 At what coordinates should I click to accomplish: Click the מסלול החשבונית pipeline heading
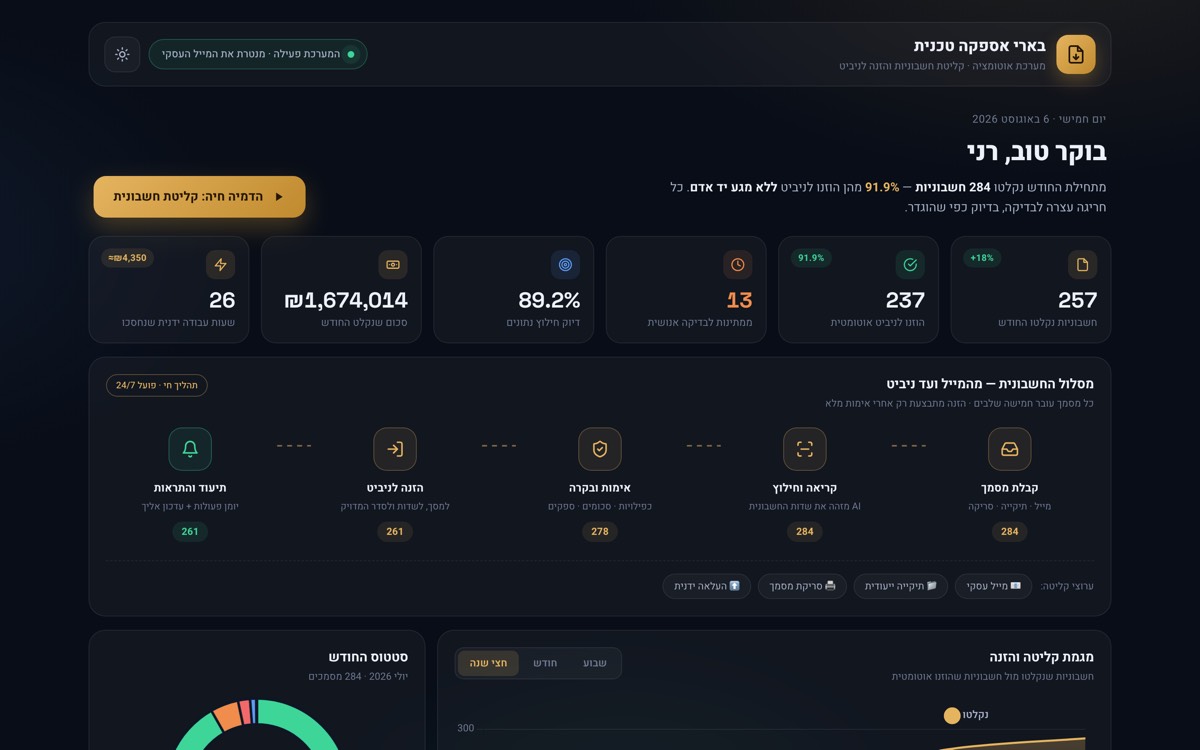coord(990,384)
